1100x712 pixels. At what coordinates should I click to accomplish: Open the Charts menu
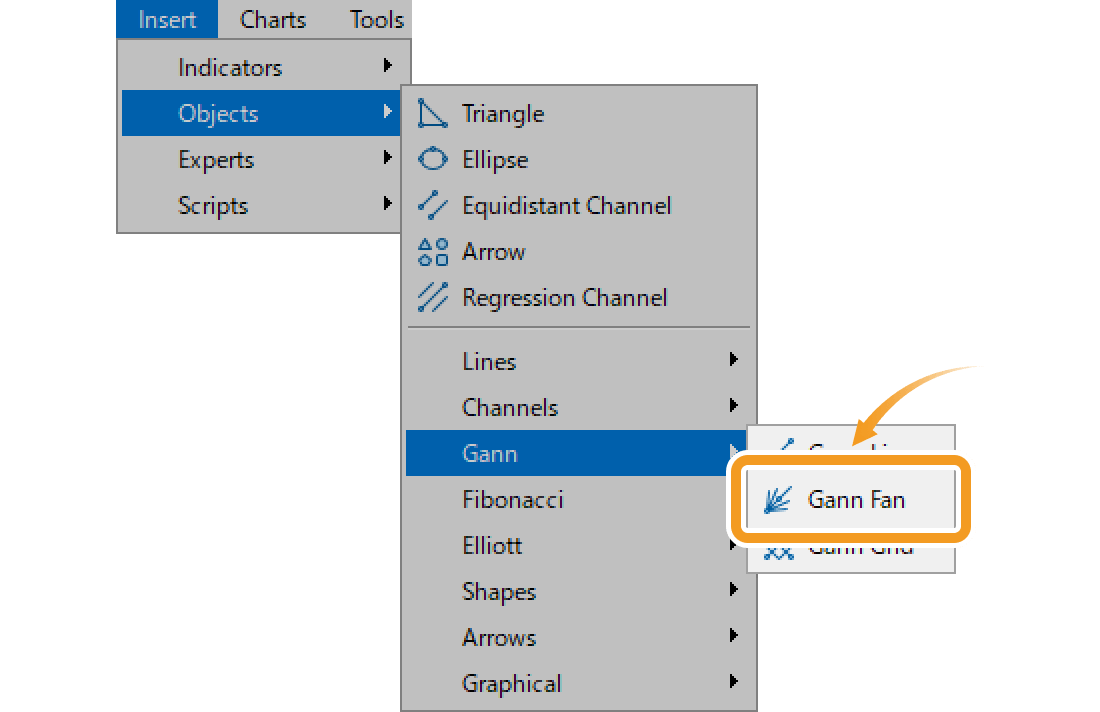[x=271, y=19]
